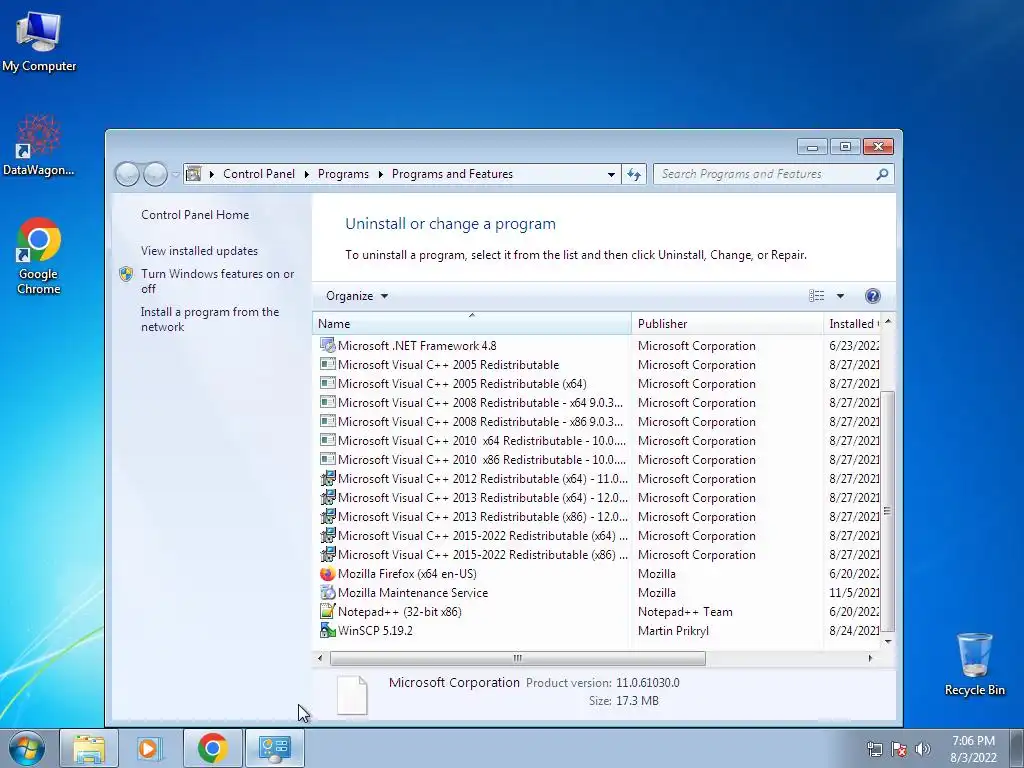Click the network tray icon
The width and height of the screenshot is (1024, 768).
point(874,749)
